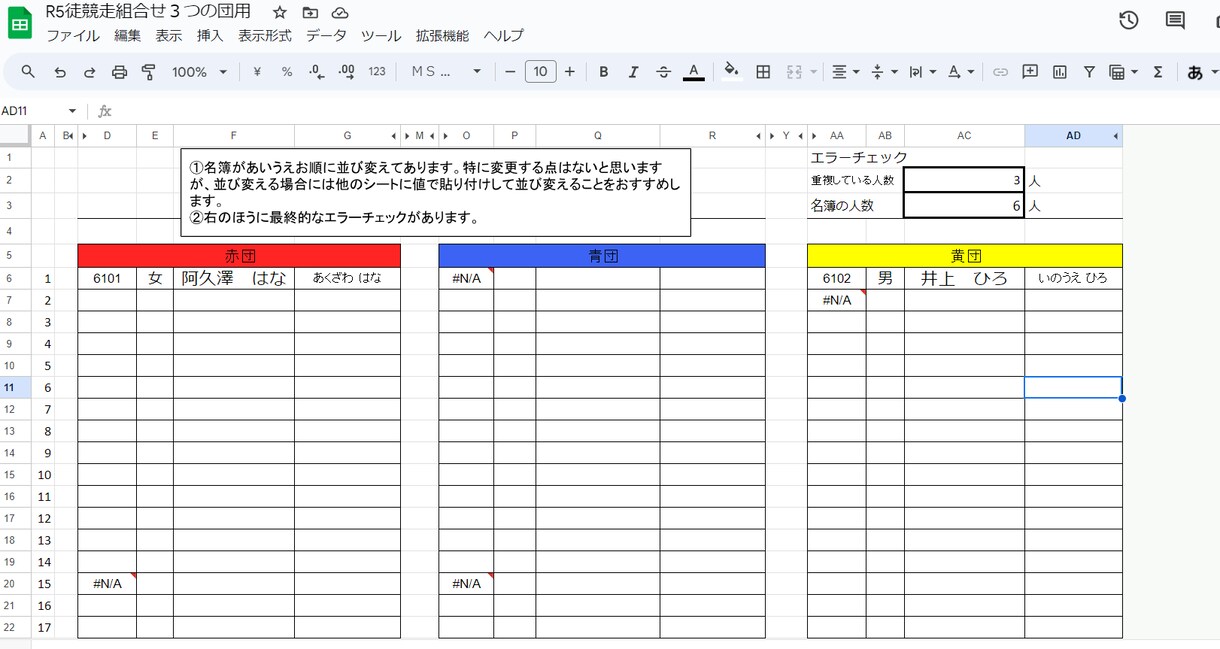Open the データ menu
The image size is (1220, 649).
pyautogui.click(x=326, y=36)
